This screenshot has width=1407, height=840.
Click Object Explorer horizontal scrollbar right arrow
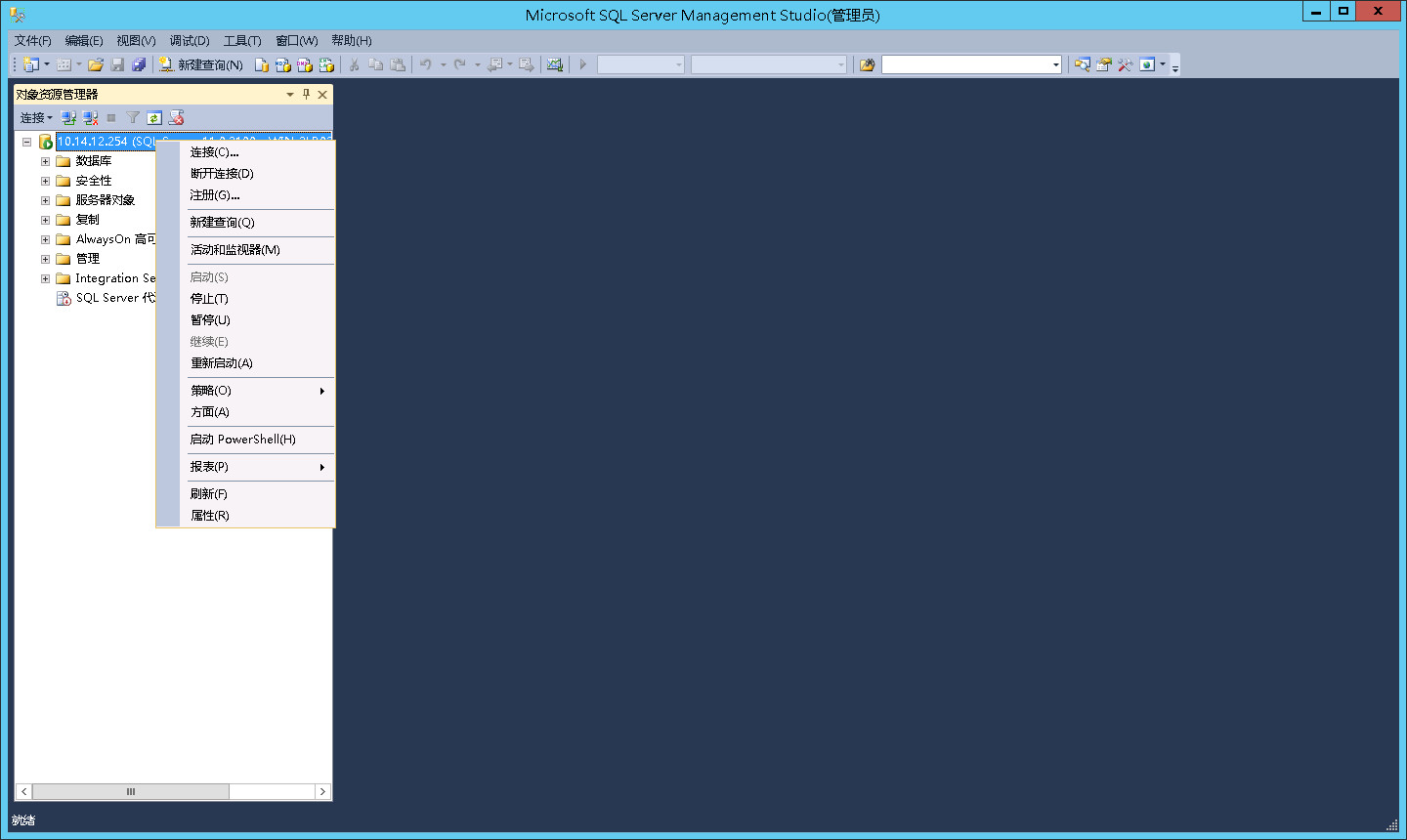point(322,792)
